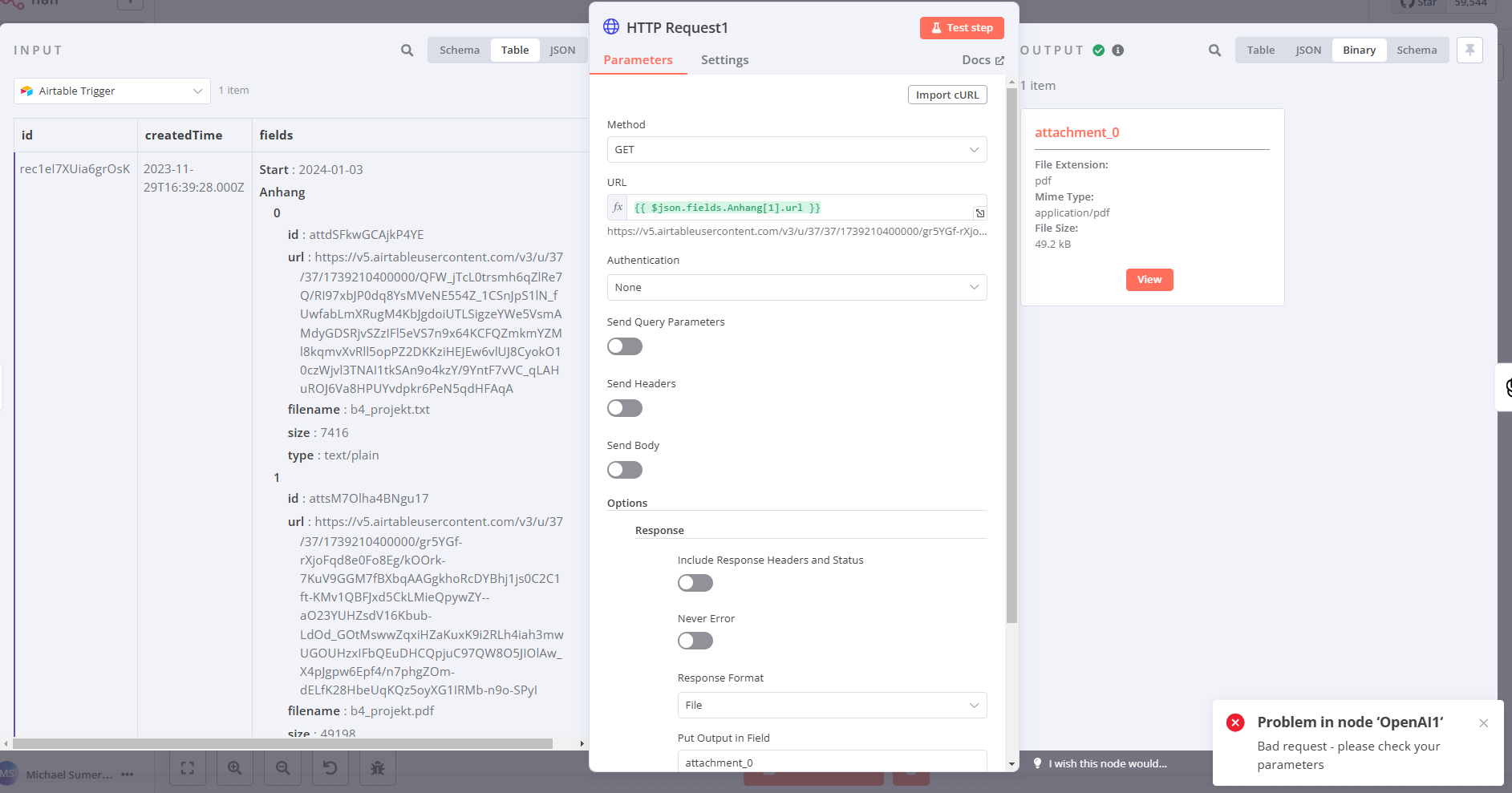Click record id 'rec1el7XUia6grOsK'

point(75,169)
